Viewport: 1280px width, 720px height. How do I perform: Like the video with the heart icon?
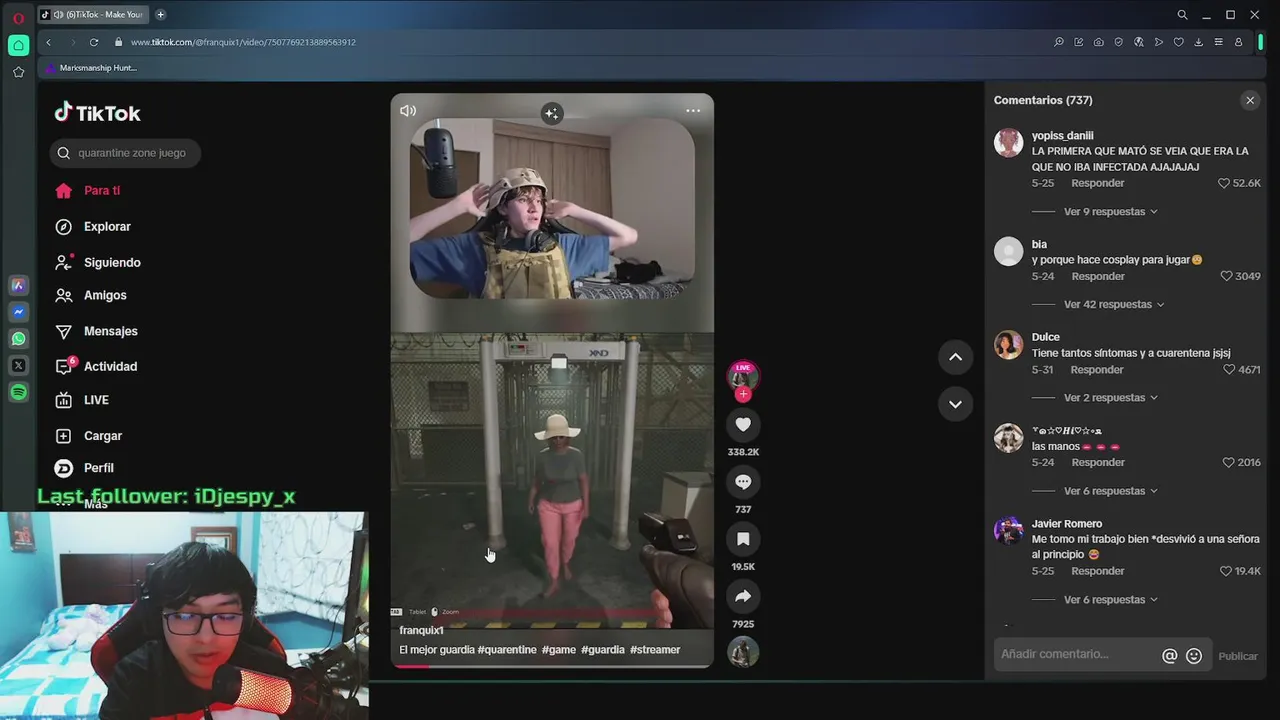(743, 425)
